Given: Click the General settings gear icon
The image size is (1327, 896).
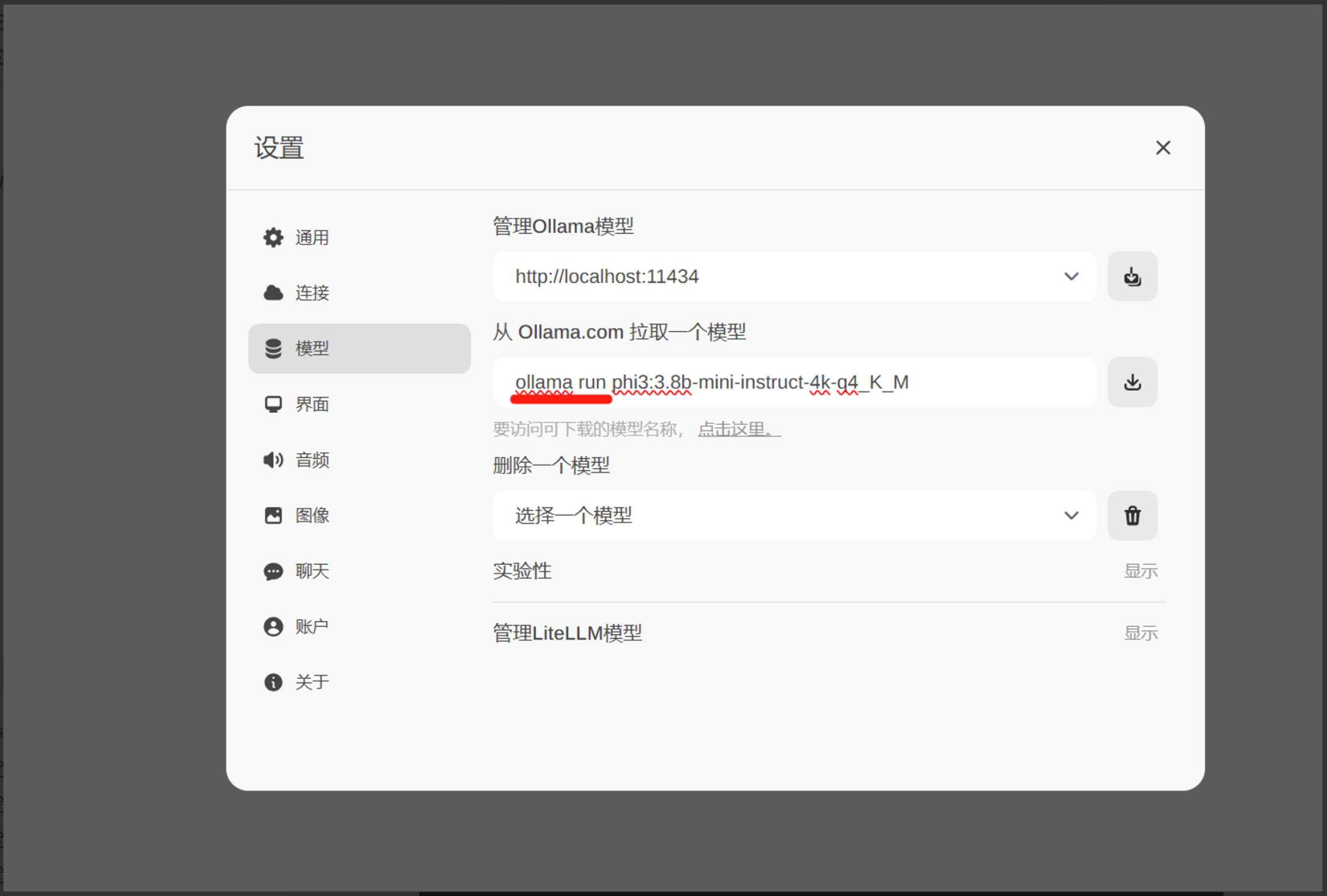Looking at the screenshot, I should pos(273,237).
